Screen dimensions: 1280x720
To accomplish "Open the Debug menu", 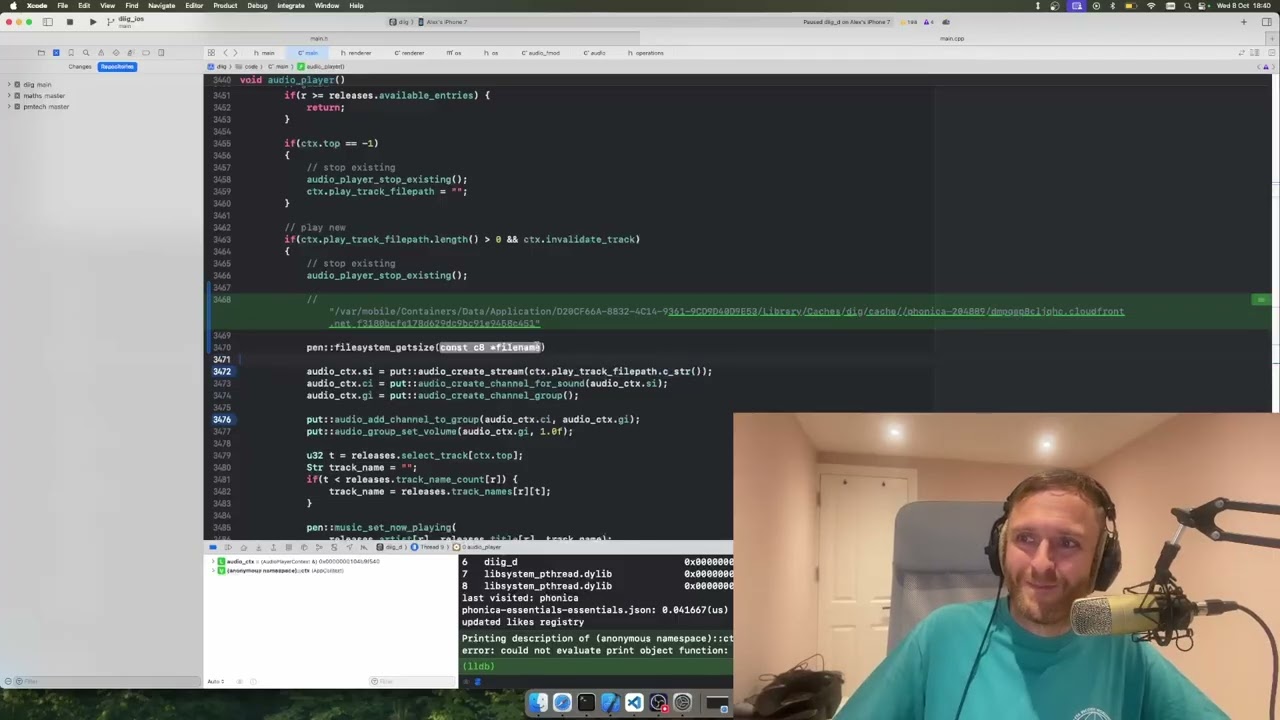I will point(257,6).
